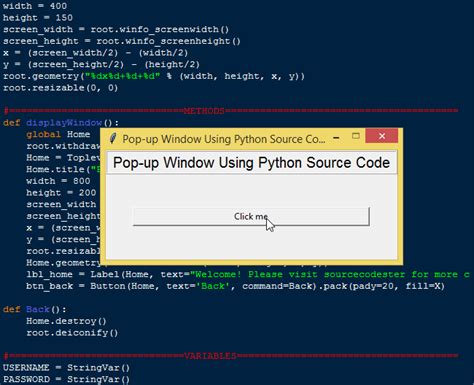
Task: Click the "Pop-up Window Using Python Source Code" heading label
Action: (x=252, y=163)
